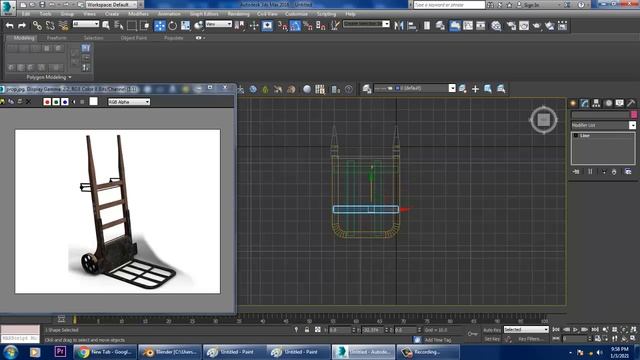Open the Modifiers menu

[x=138, y=14]
